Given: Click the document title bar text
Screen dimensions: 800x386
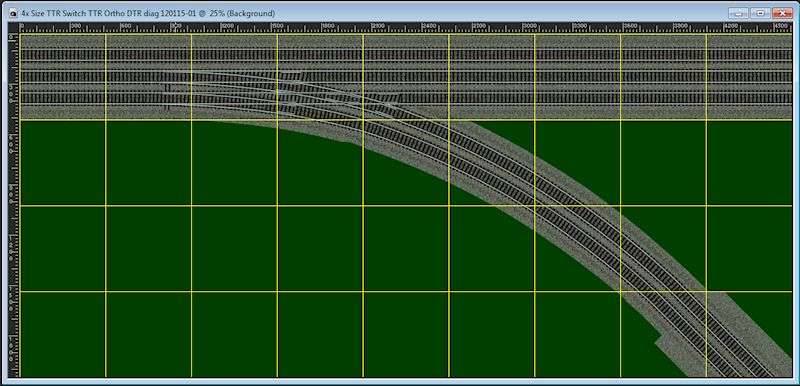Looking at the screenshot, I should tap(148, 13).
